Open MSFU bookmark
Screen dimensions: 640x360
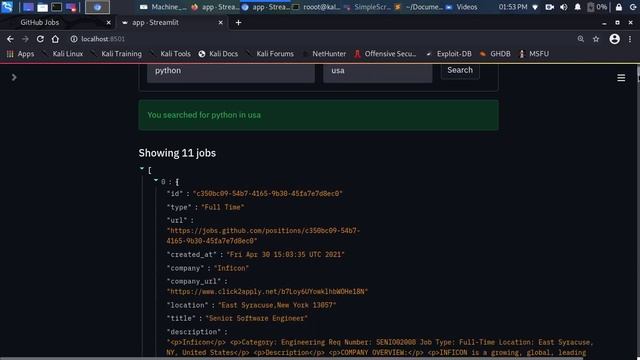[534, 54]
